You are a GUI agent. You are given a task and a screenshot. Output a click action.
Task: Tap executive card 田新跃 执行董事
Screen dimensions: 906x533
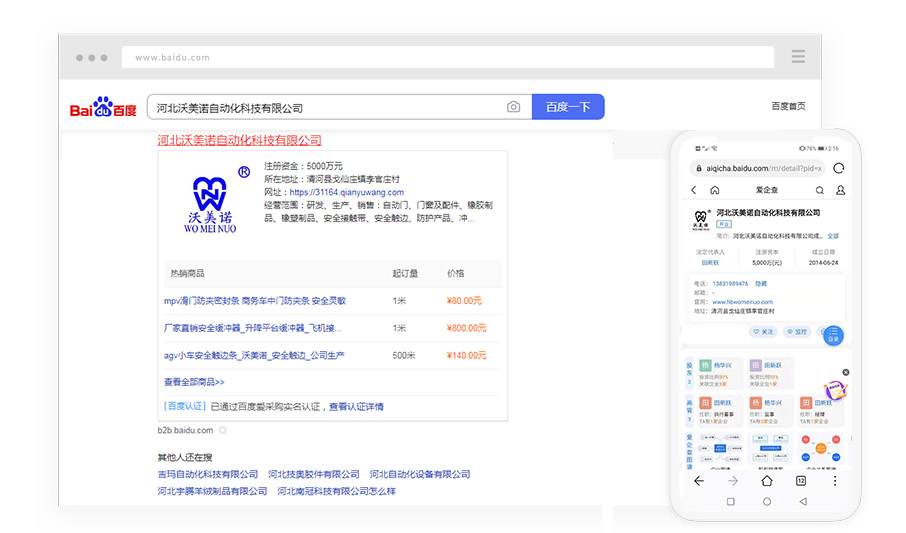pyautogui.click(x=719, y=411)
